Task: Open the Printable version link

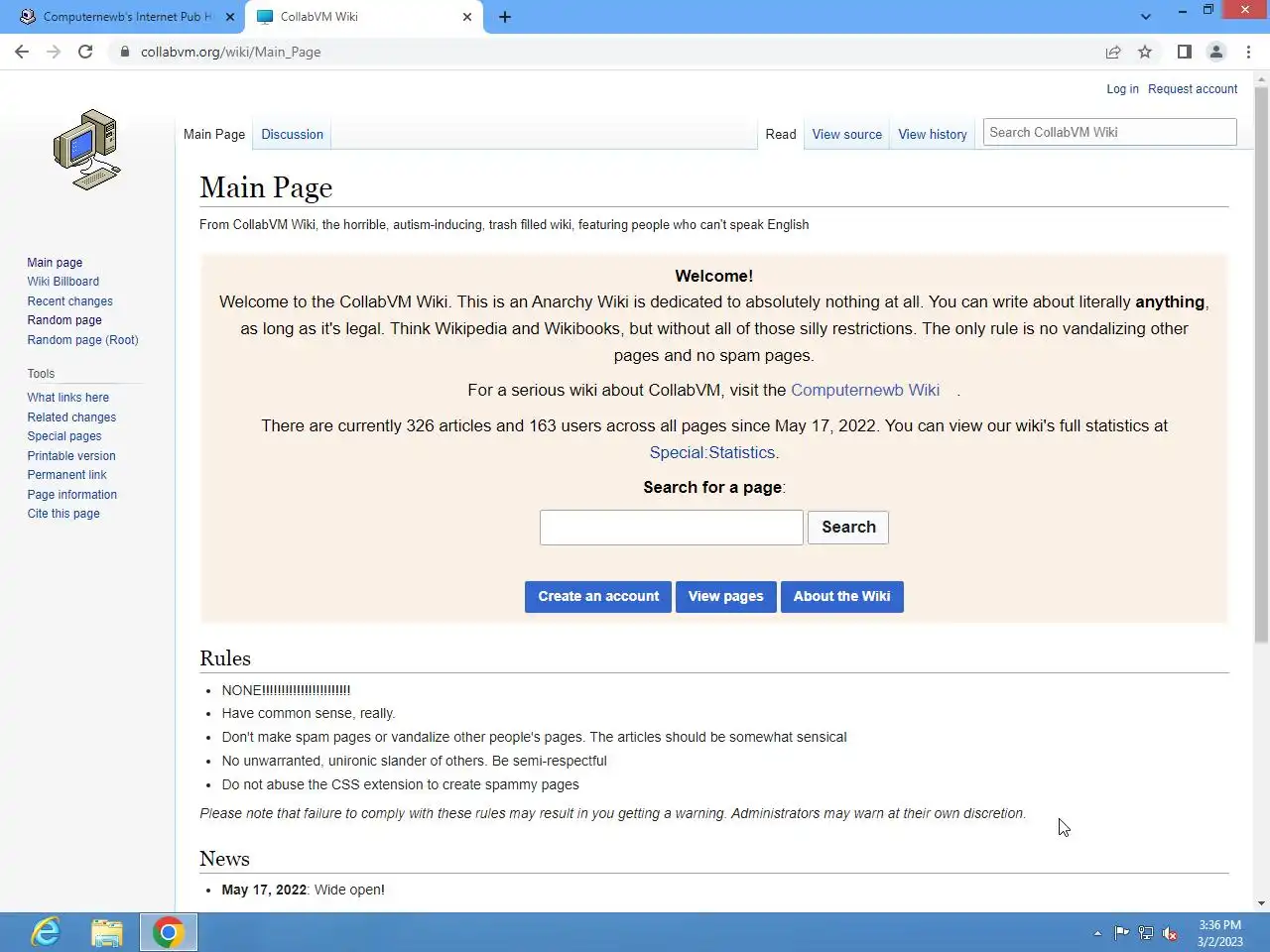Action: 71,456
